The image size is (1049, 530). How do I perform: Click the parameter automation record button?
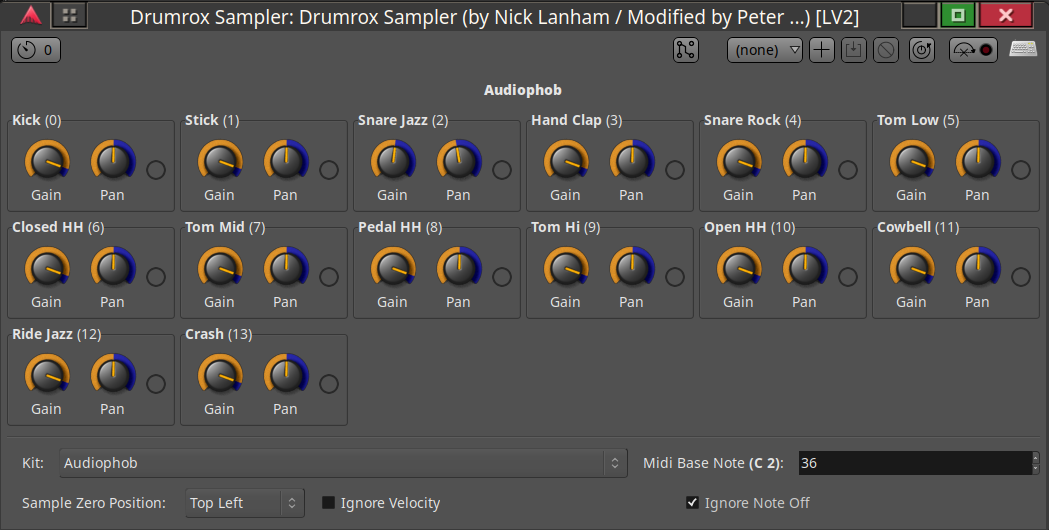click(x=973, y=50)
